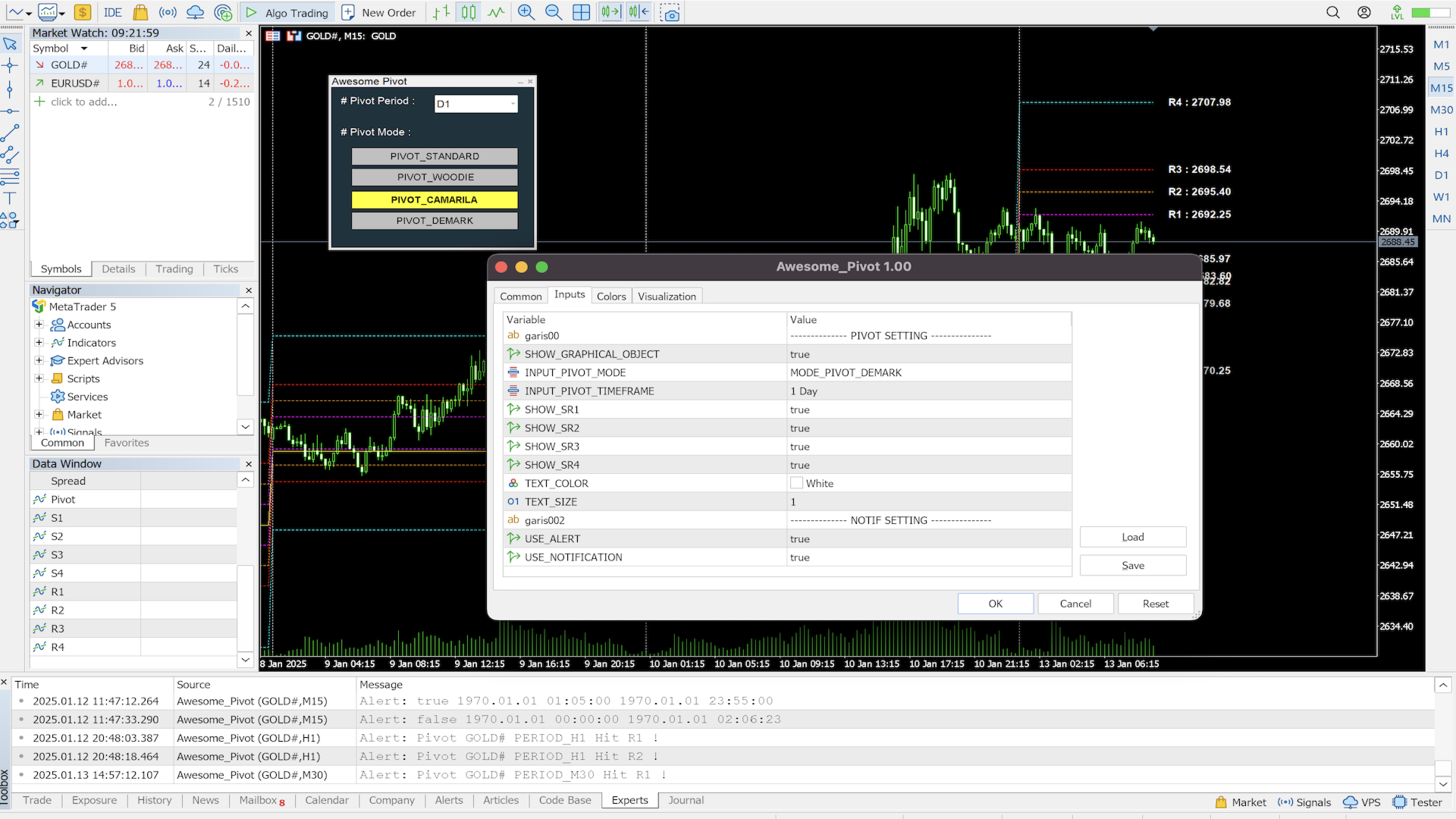Viewport: 1456px width, 819px height.
Task: Toggle Algo Trading on or off
Action: (x=287, y=12)
